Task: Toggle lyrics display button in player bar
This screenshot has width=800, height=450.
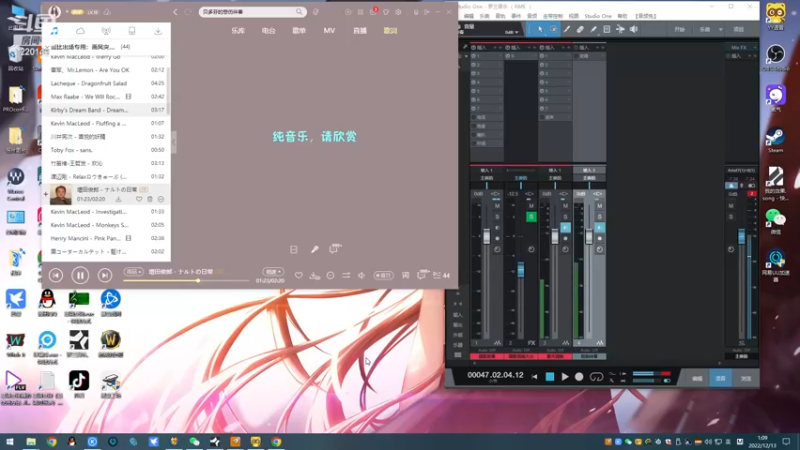Action: point(405,276)
